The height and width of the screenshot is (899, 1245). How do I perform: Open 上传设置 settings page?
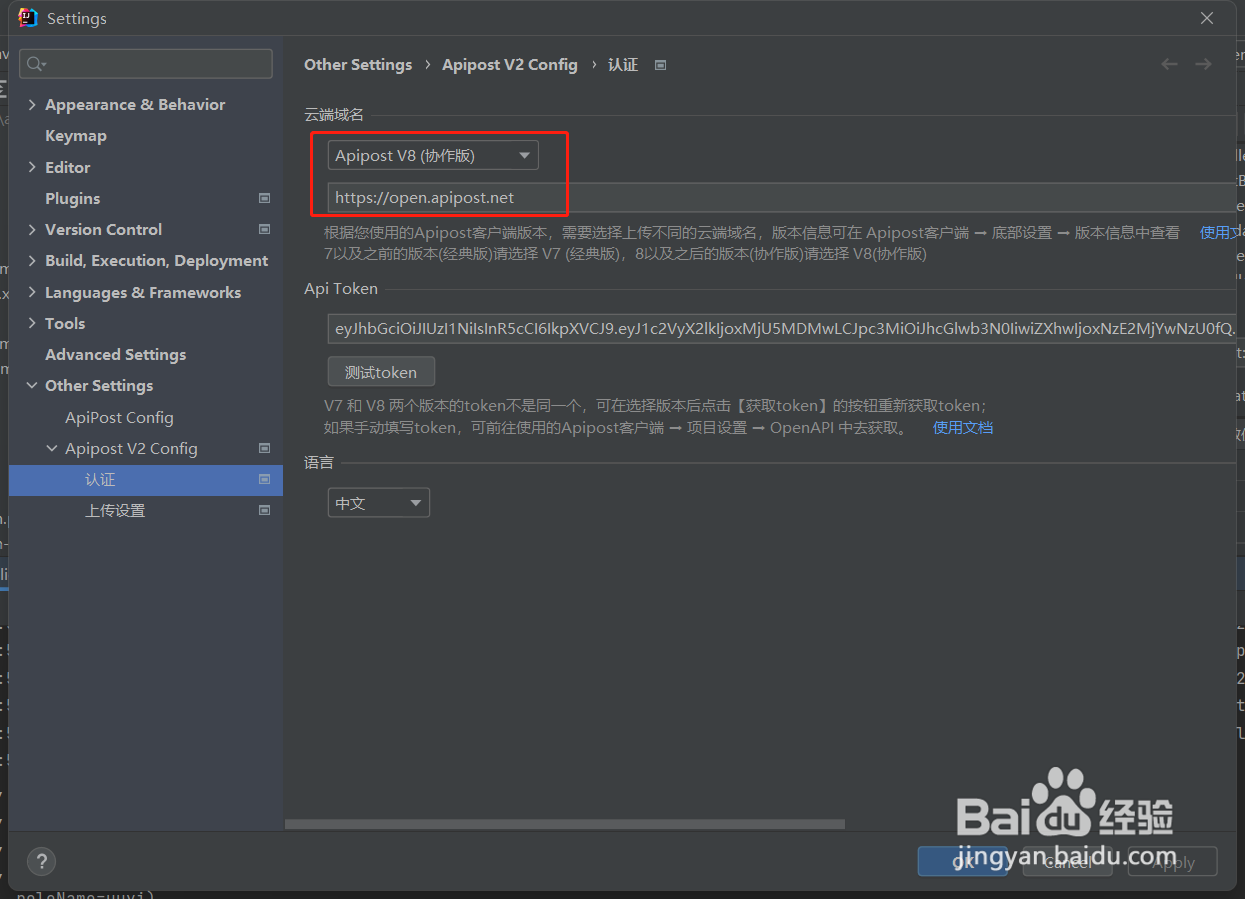coord(115,511)
